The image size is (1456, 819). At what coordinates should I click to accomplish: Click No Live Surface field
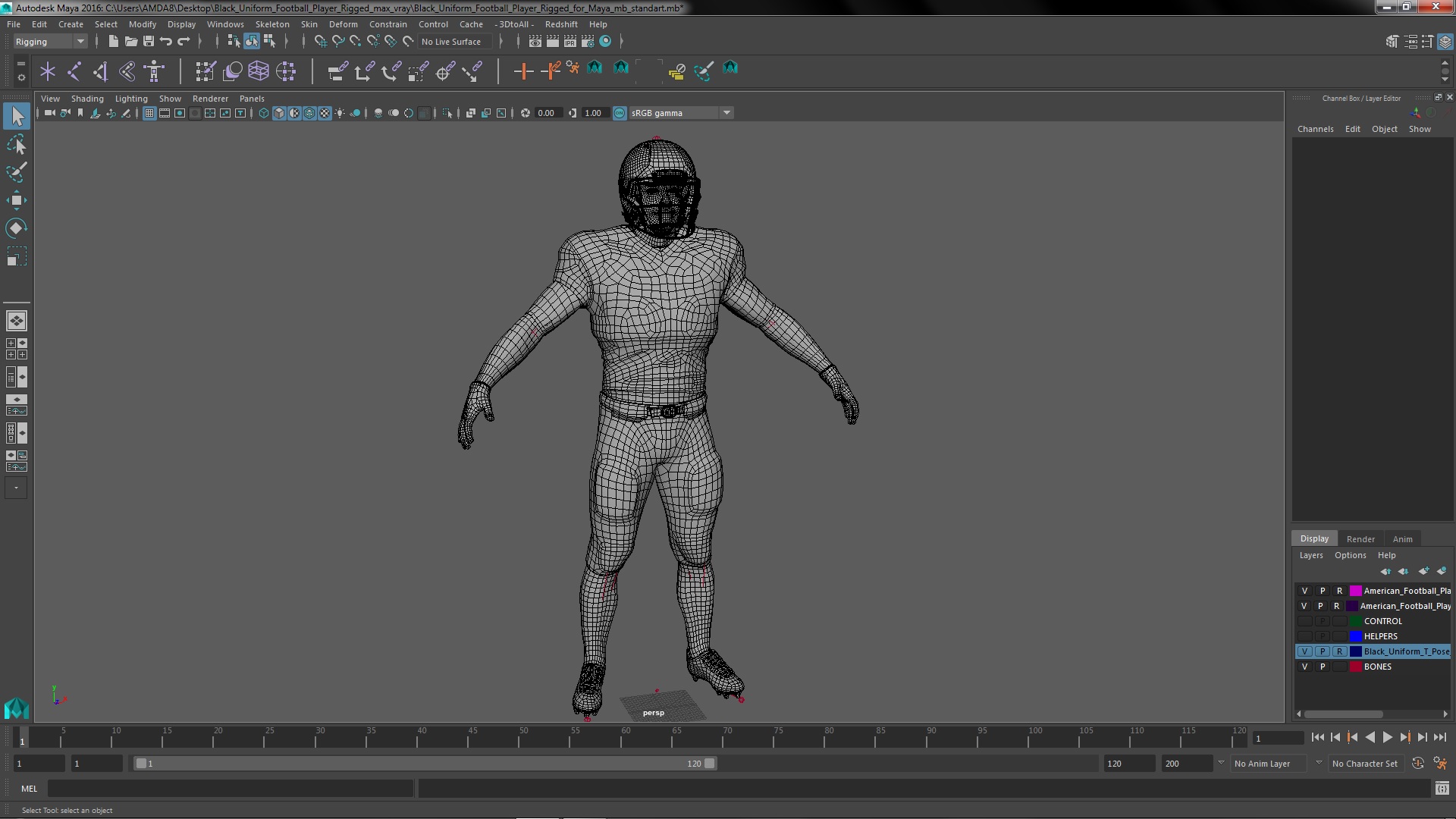click(456, 42)
